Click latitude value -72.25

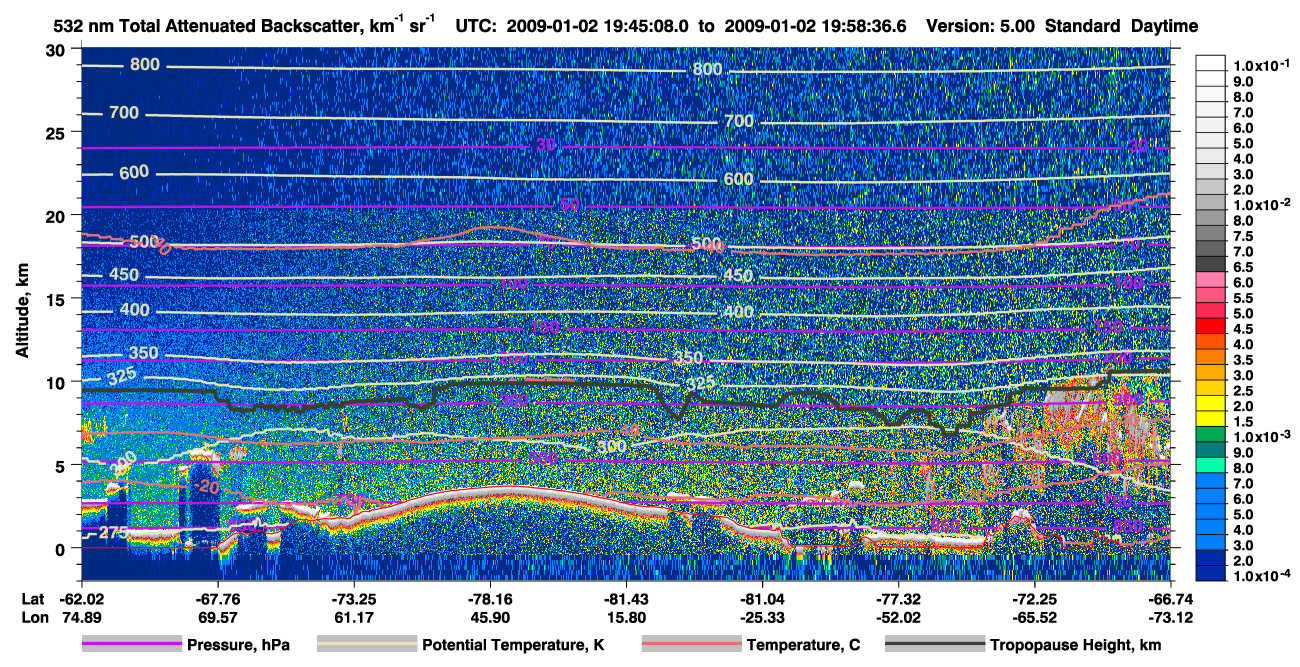pos(1034,598)
